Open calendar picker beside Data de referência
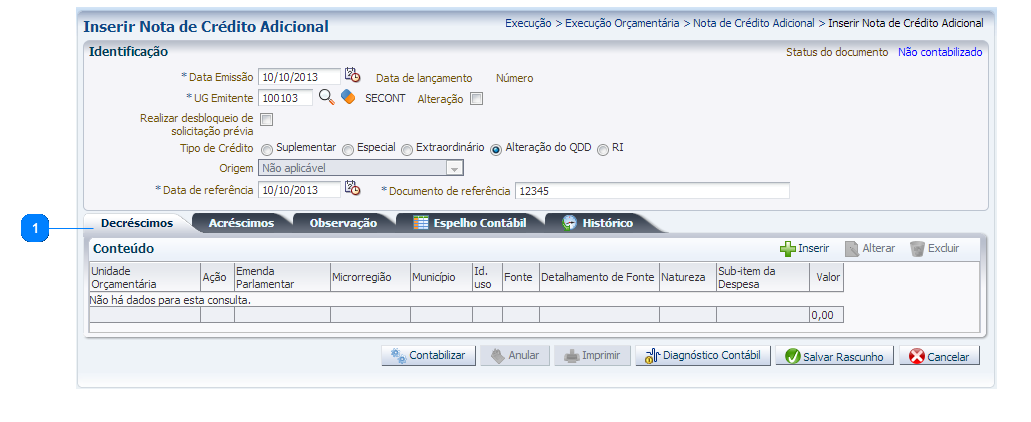The width and height of the screenshot is (1031, 422). click(352, 188)
